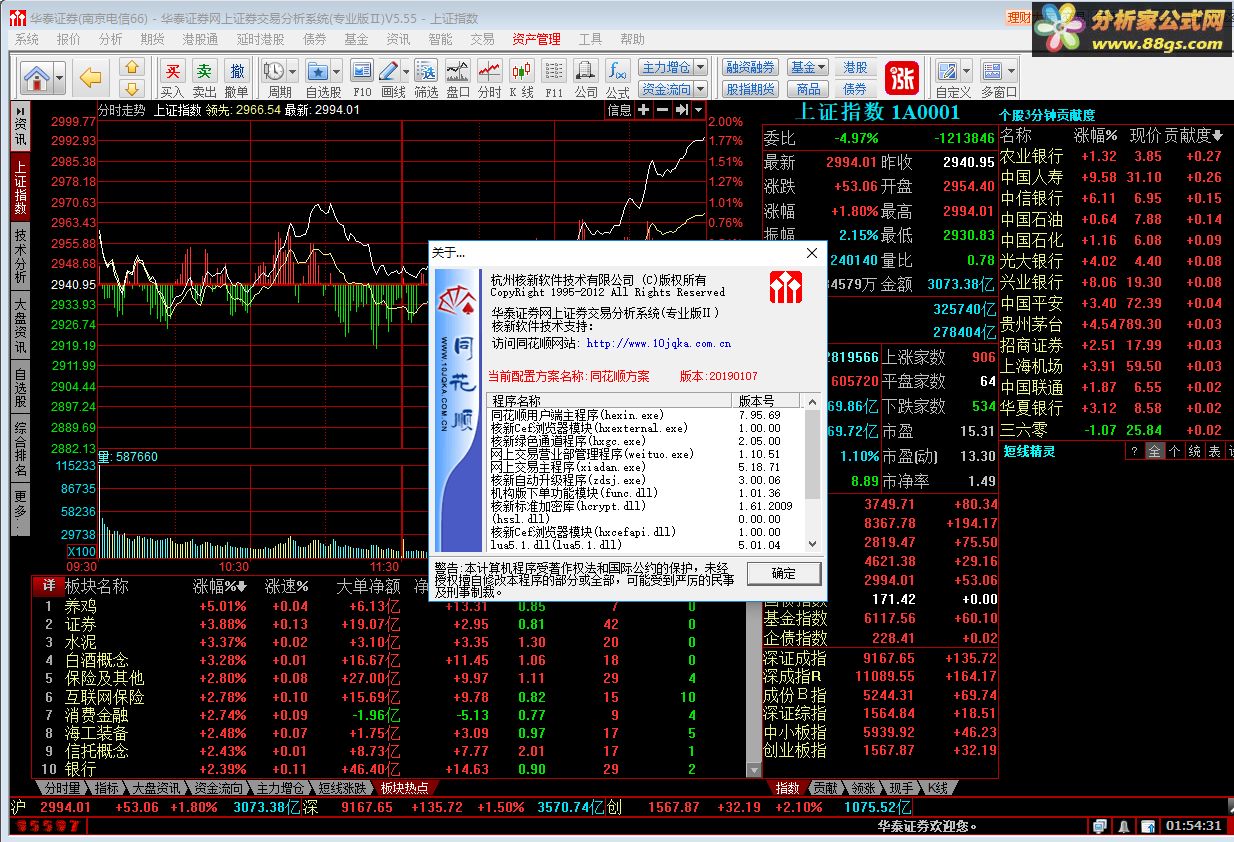Go back with the yellow left arrow
This screenshot has width=1234, height=842.
pyautogui.click(x=91, y=76)
